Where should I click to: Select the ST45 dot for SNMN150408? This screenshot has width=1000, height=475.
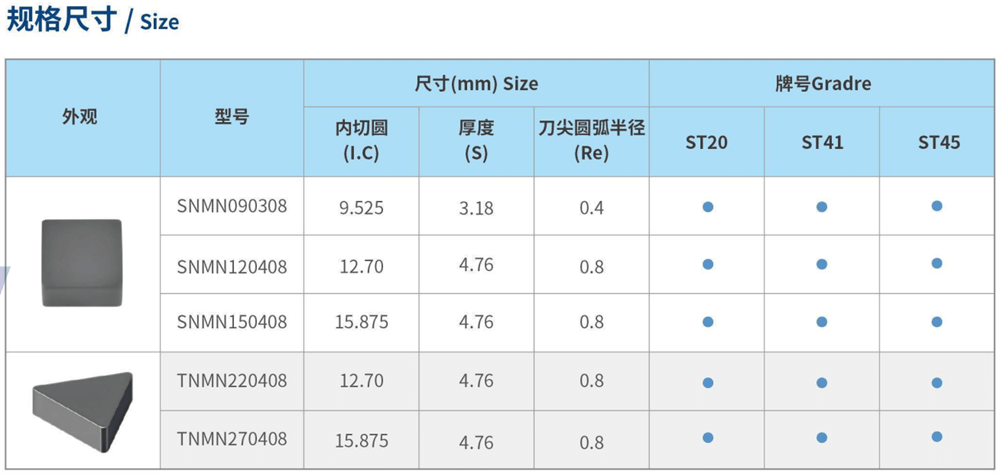click(936, 322)
